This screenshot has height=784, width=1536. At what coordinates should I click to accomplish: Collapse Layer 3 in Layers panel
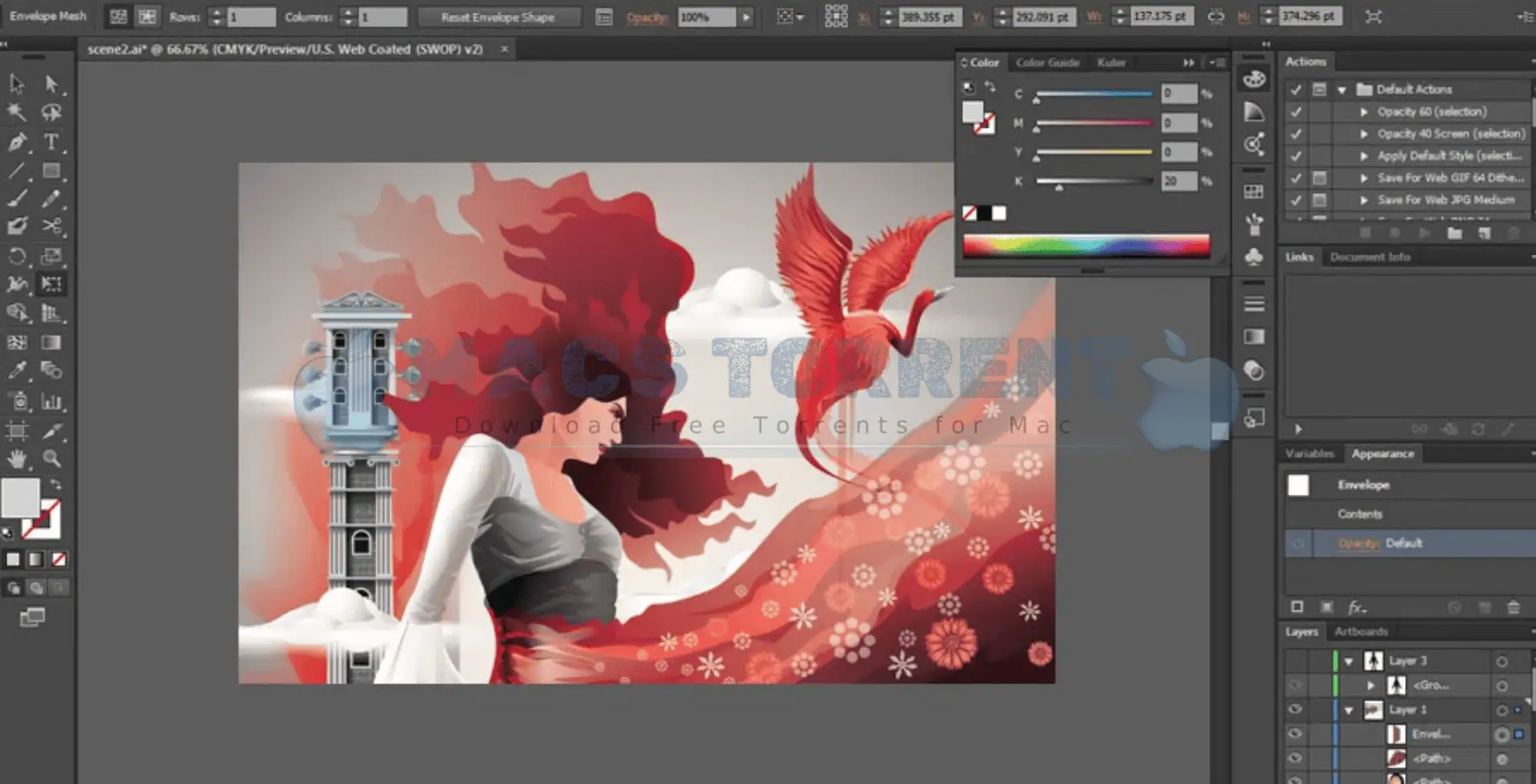pos(1350,661)
